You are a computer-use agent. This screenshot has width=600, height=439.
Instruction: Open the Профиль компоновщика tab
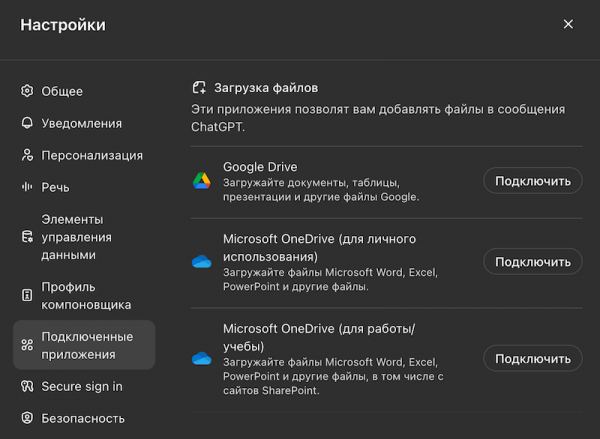click(84, 295)
